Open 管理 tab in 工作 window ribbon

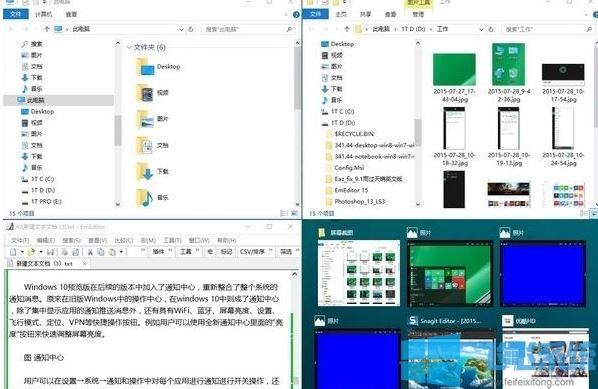[x=418, y=14]
